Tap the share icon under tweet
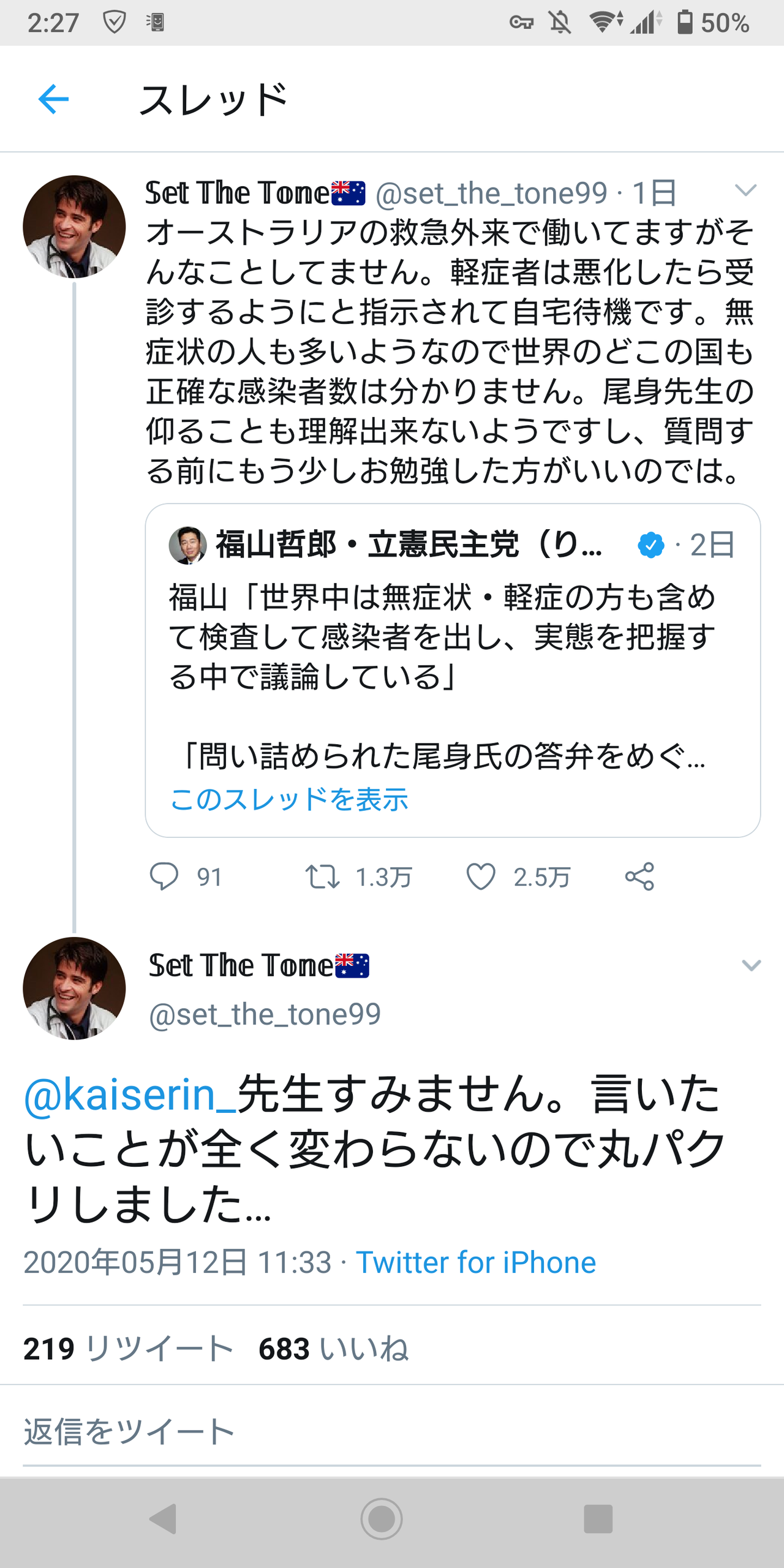This screenshot has width=784, height=1568. [x=639, y=876]
